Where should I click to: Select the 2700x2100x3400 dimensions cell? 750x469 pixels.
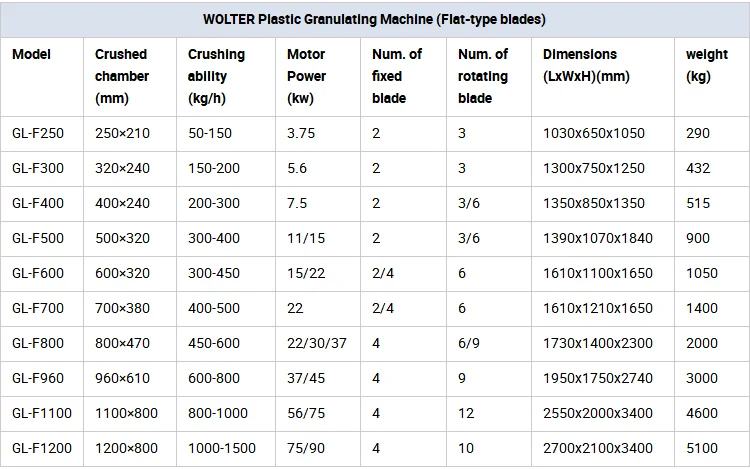[597, 449]
